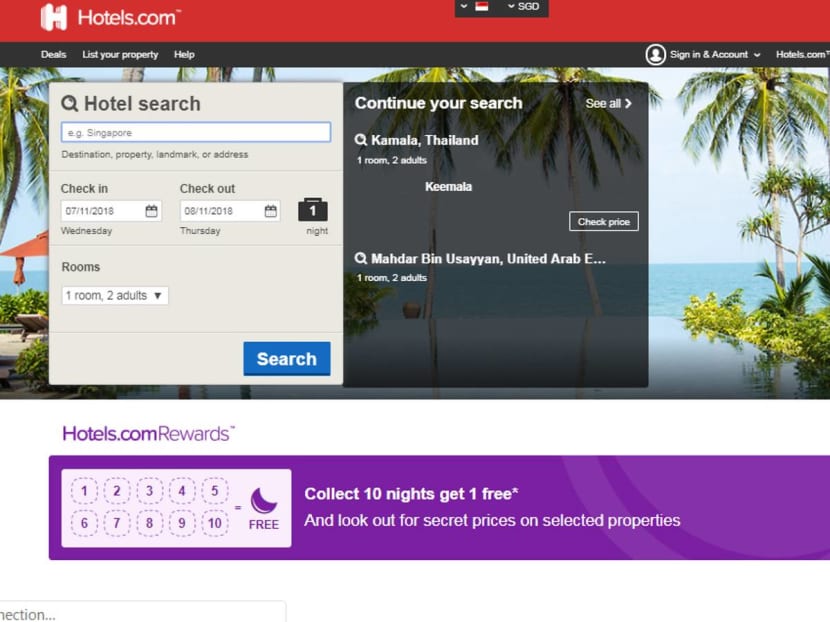
Task: Click the Continue your search heading
Action: (x=438, y=103)
